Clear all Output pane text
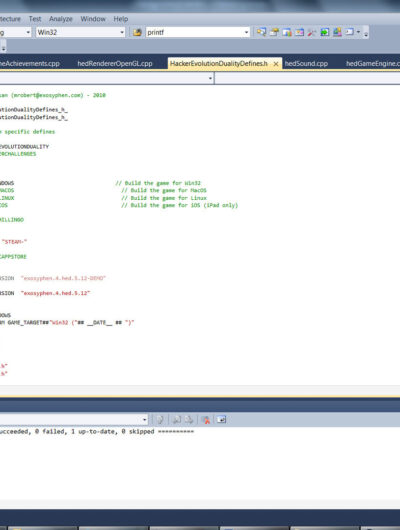The width and height of the screenshot is (400, 530). 206,420
